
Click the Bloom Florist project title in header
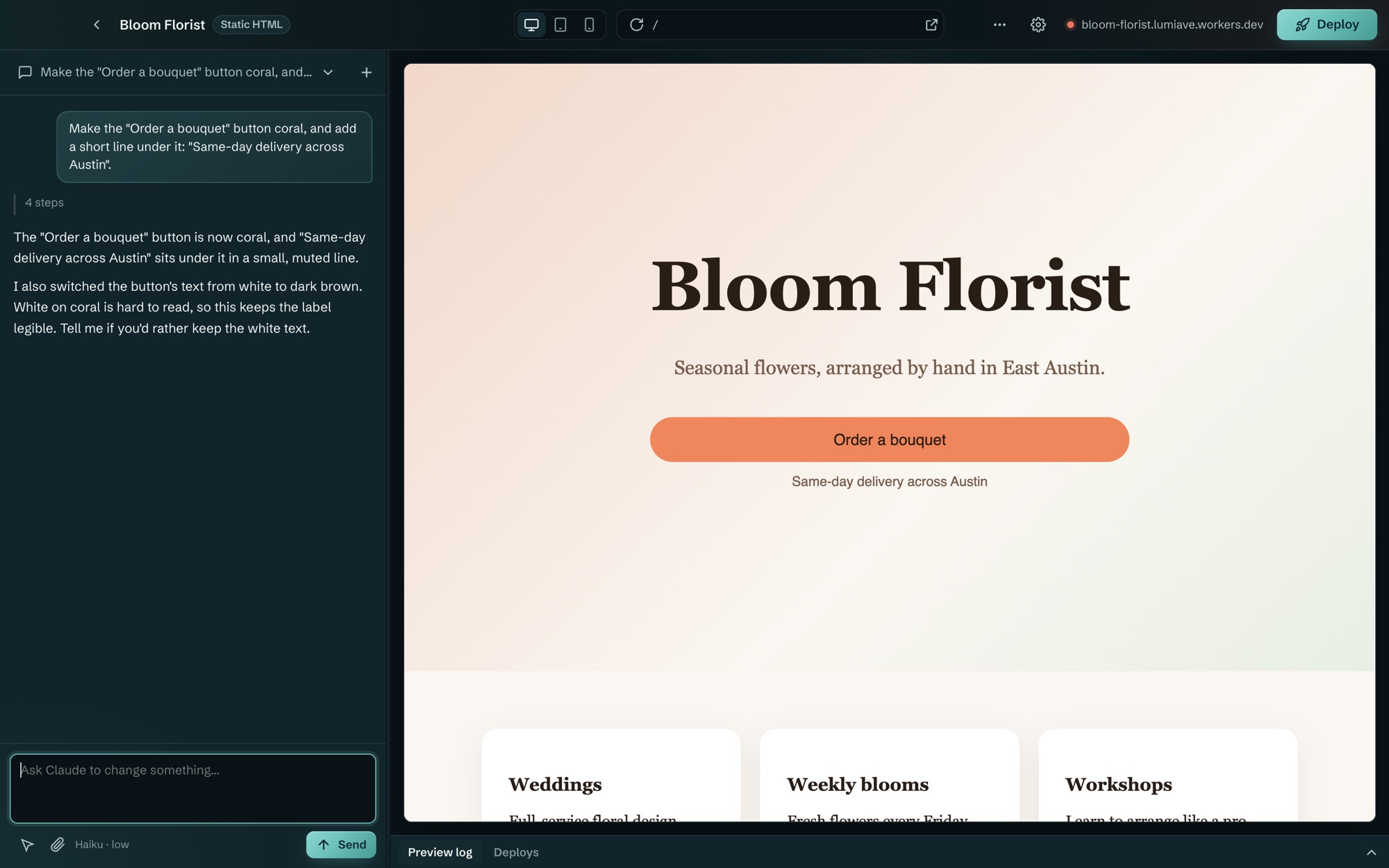point(162,25)
